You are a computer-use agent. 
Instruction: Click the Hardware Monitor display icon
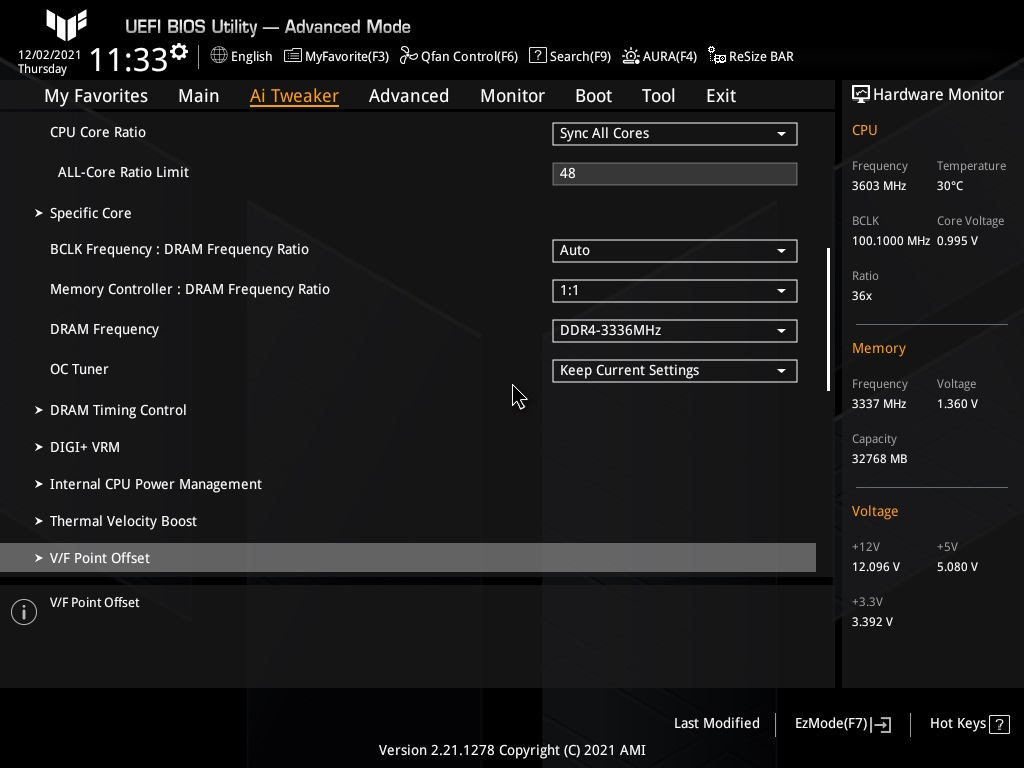pos(861,95)
